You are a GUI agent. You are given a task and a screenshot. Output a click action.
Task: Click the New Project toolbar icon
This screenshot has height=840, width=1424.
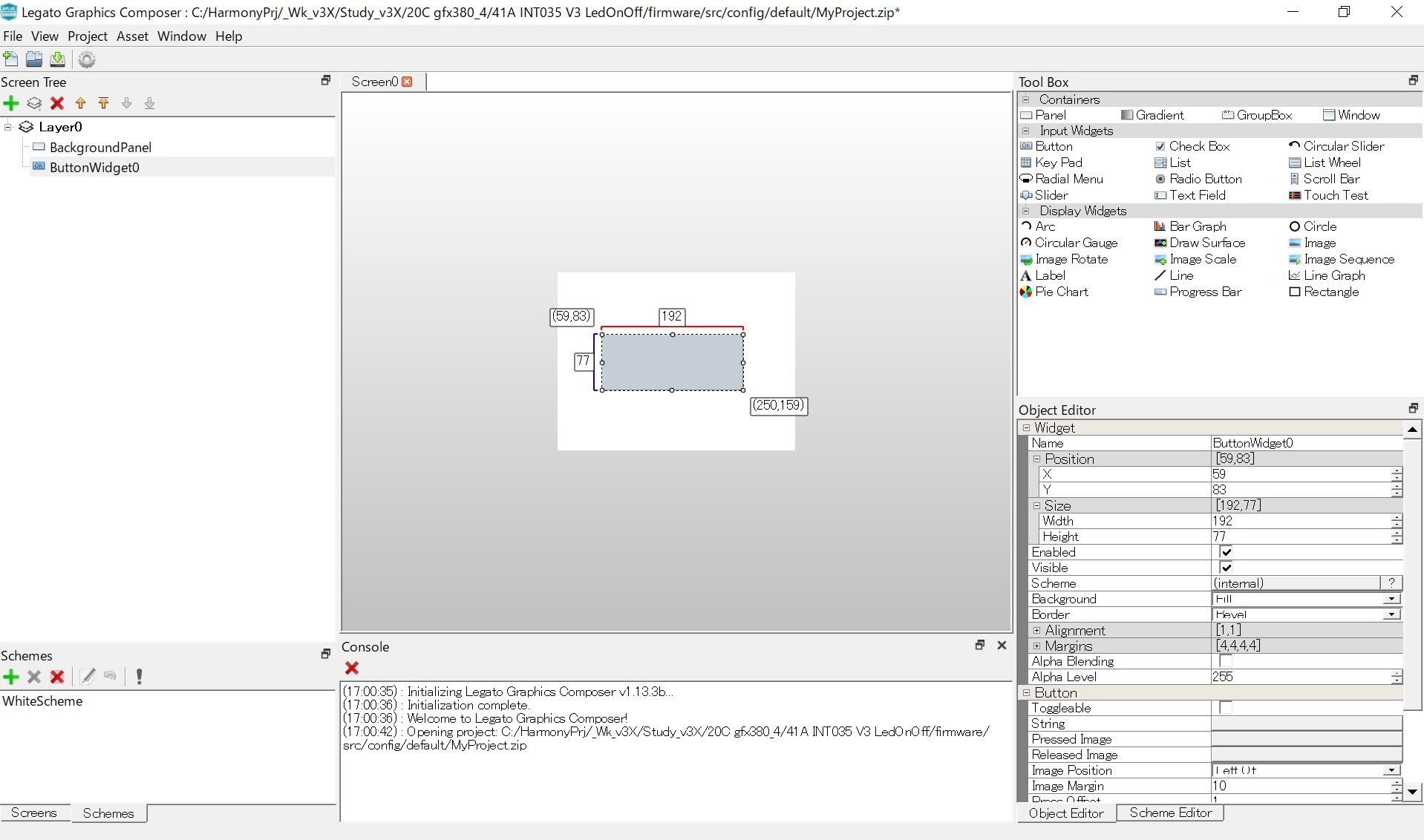click(11, 59)
